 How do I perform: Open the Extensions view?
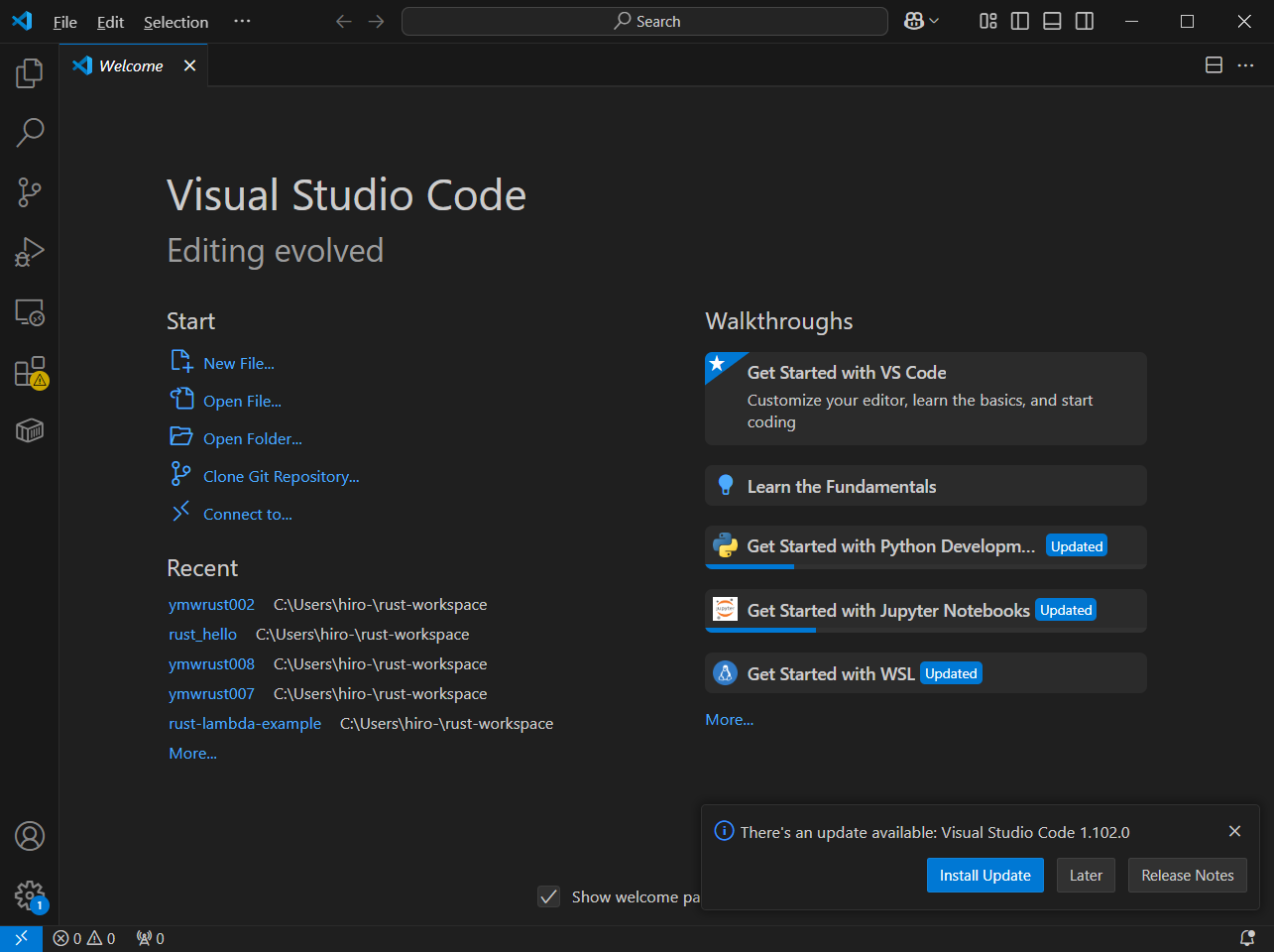tap(30, 372)
